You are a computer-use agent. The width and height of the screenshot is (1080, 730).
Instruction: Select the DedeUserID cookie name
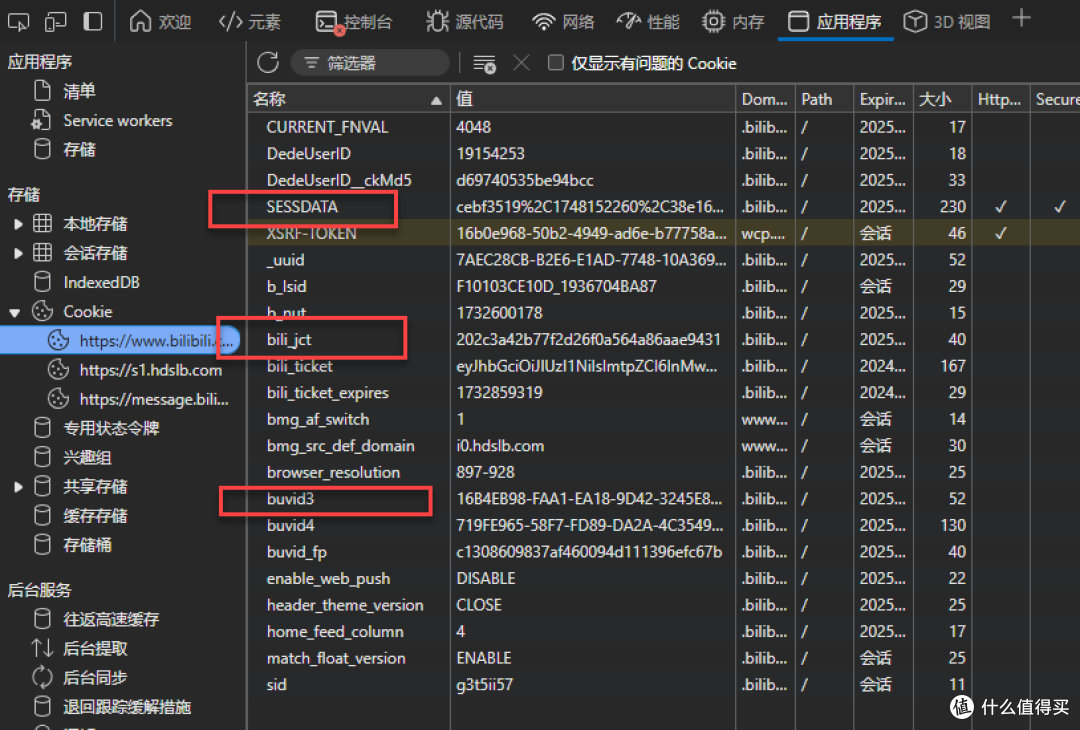[x=309, y=154]
